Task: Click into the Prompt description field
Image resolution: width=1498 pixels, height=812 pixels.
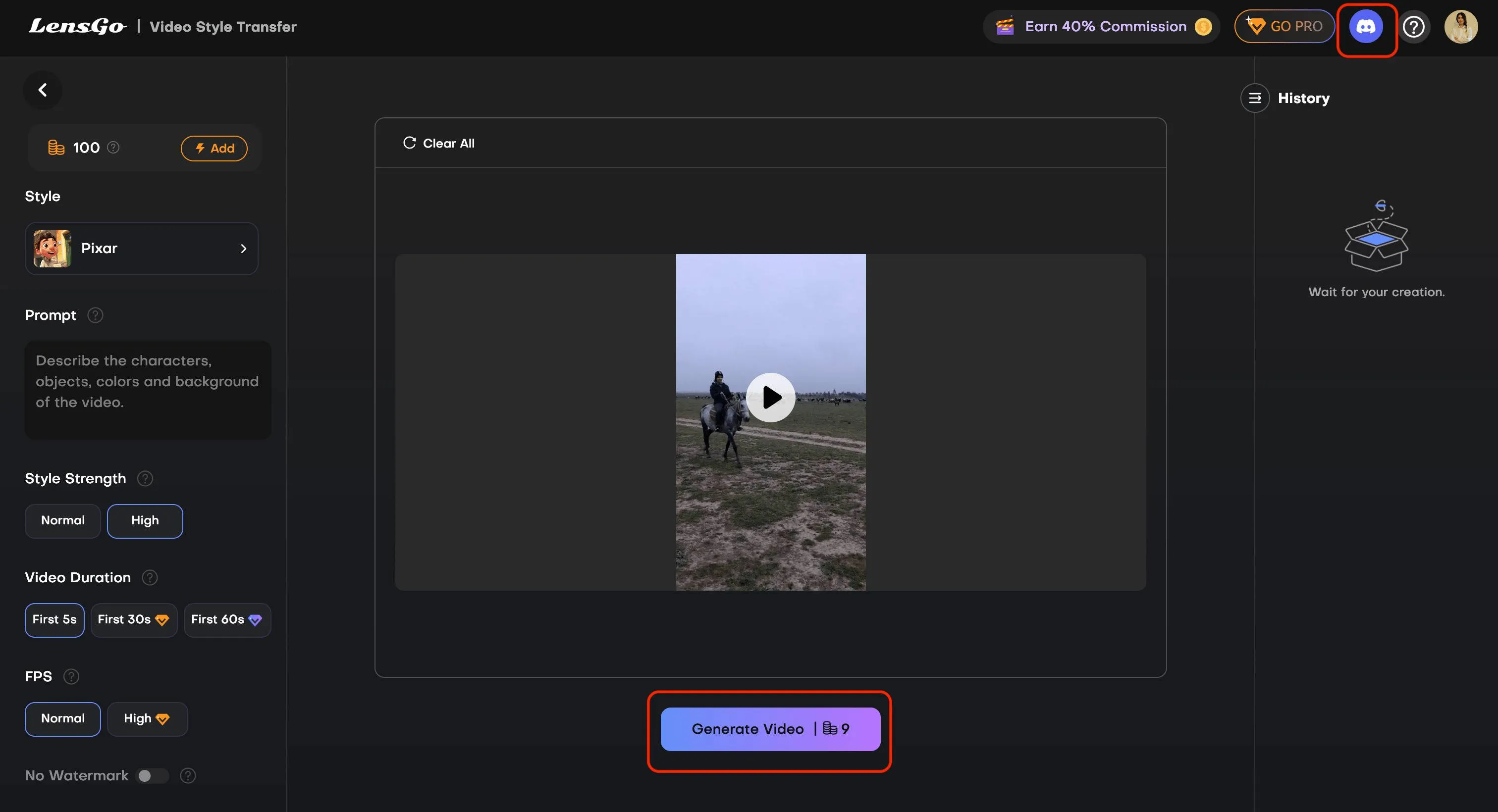Action: [x=148, y=390]
